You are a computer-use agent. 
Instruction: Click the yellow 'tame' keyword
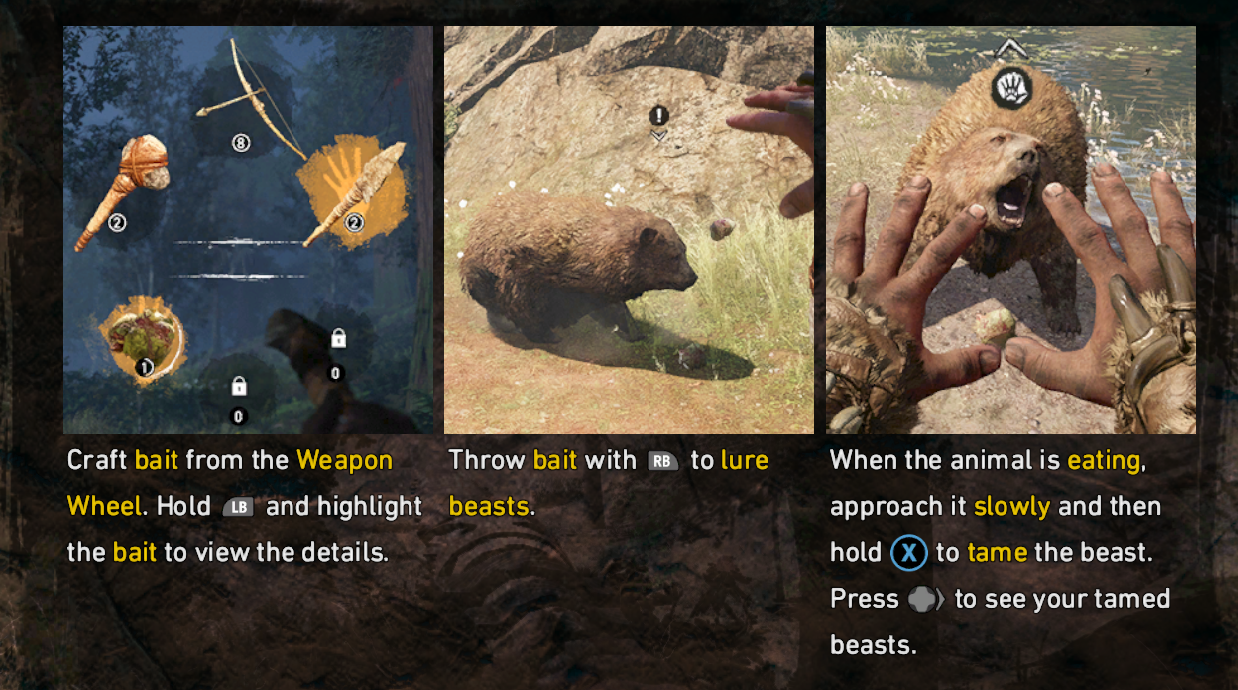pyautogui.click(x=997, y=553)
